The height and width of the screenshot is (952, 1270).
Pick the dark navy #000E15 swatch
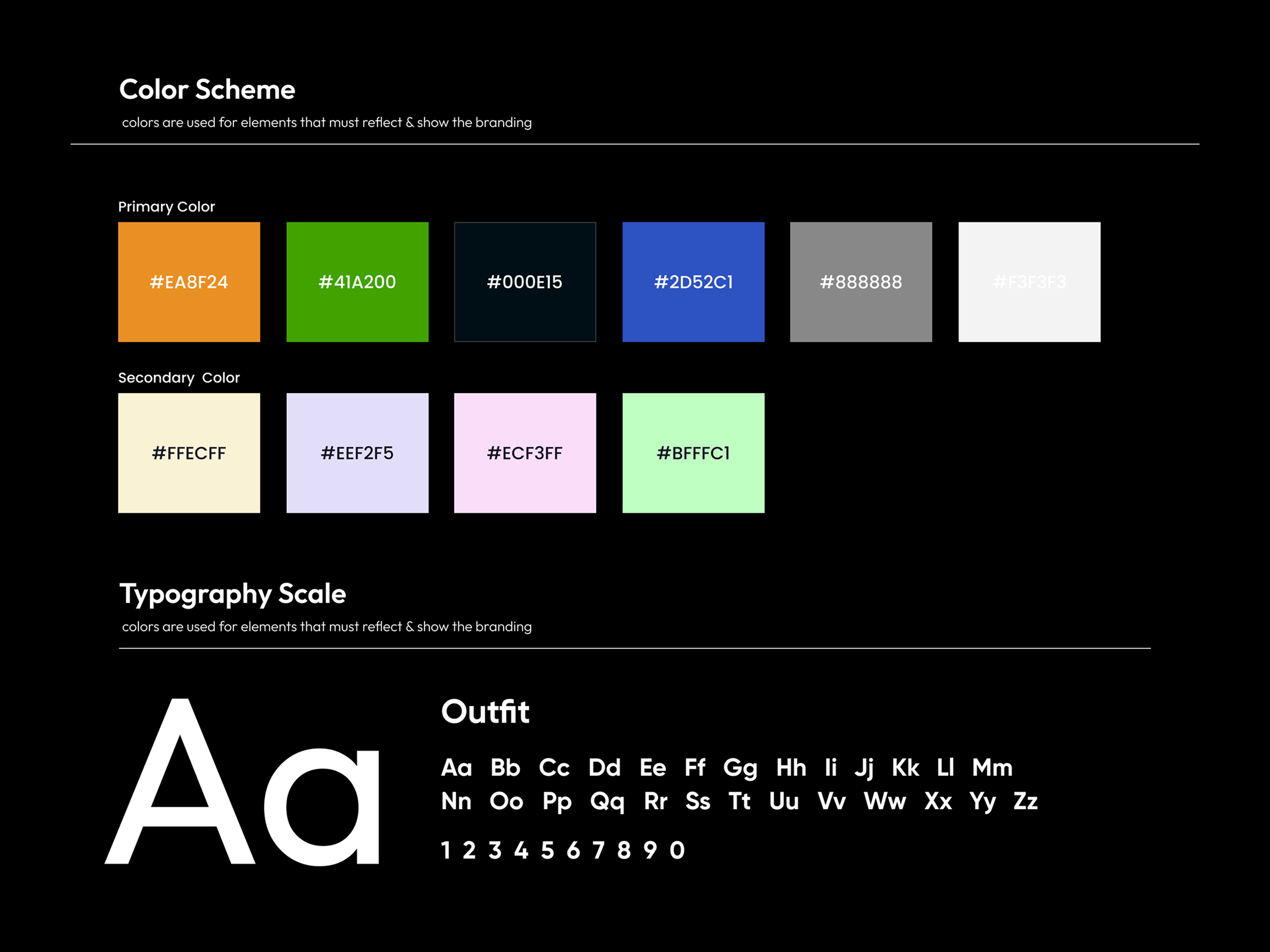(525, 282)
